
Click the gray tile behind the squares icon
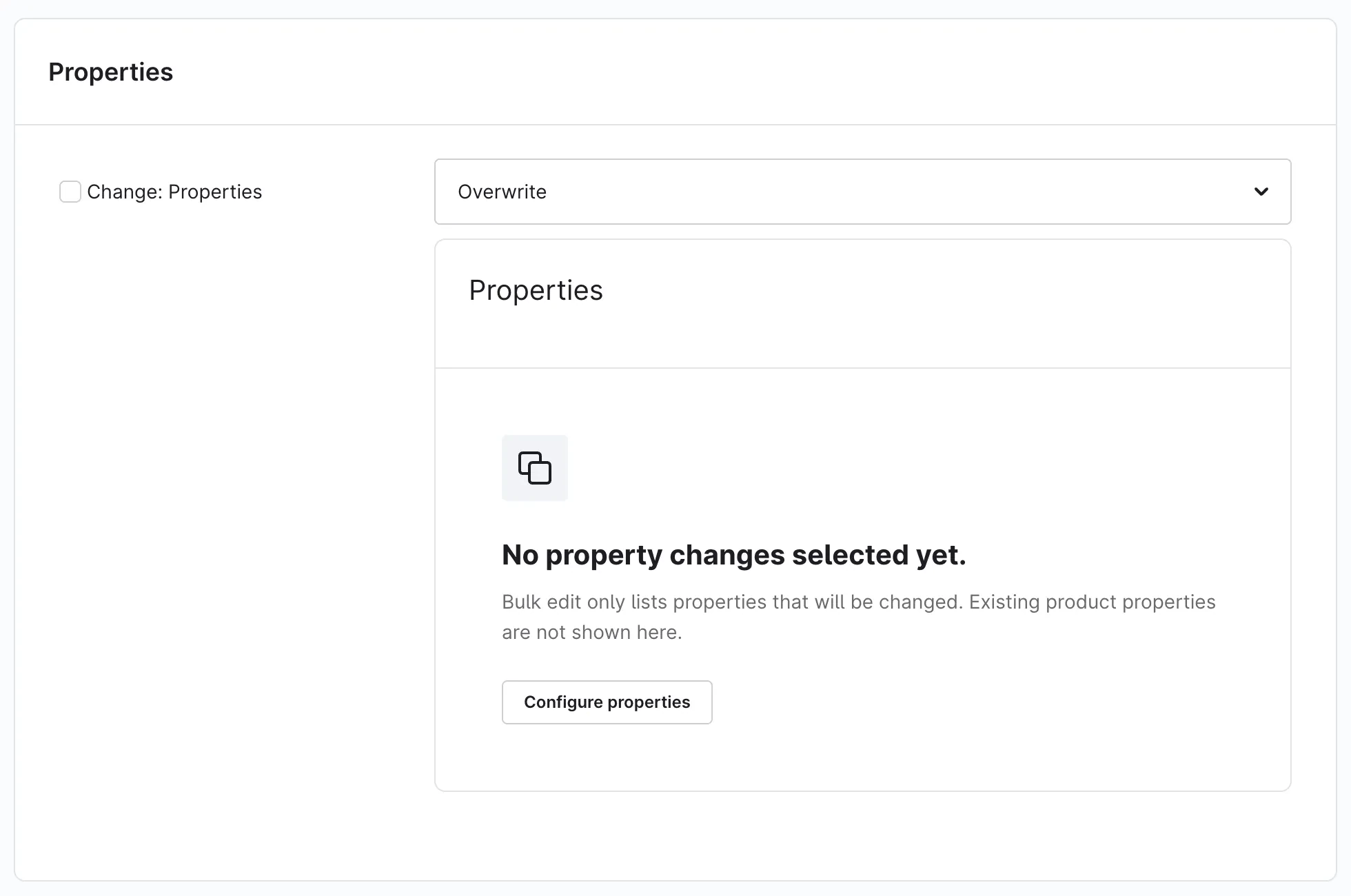click(535, 468)
